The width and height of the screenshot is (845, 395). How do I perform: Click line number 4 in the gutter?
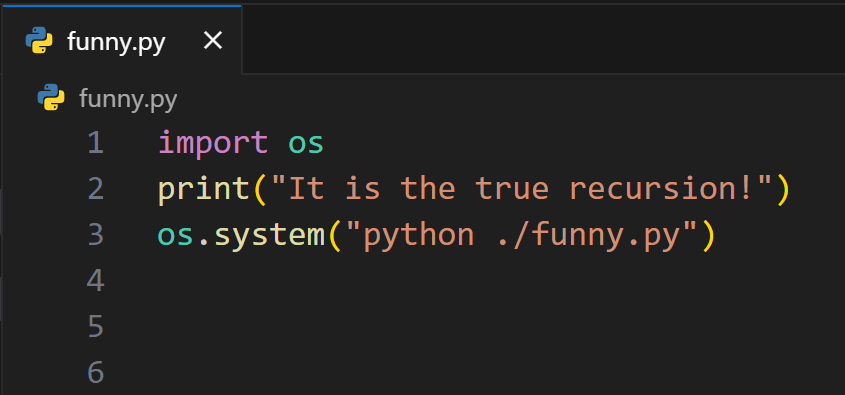pos(95,281)
